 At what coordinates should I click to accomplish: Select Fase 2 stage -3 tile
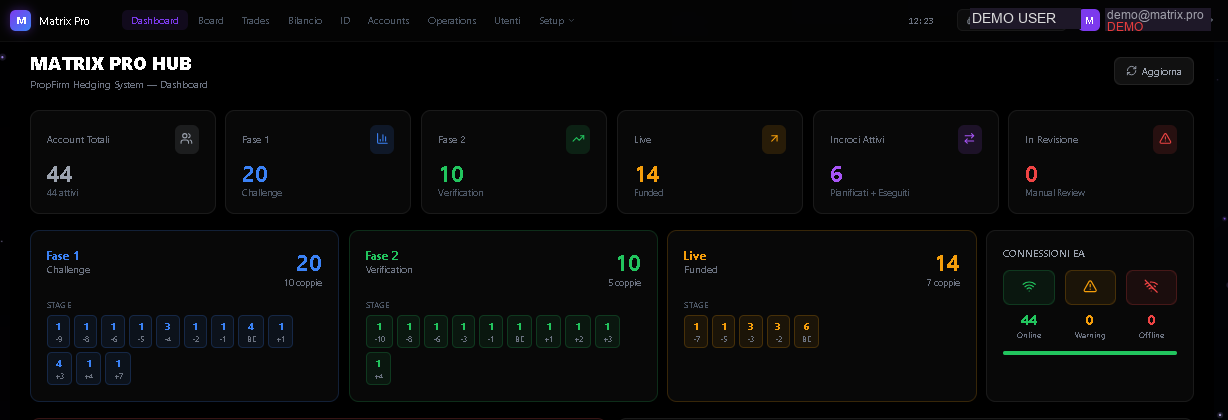coord(464,332)
